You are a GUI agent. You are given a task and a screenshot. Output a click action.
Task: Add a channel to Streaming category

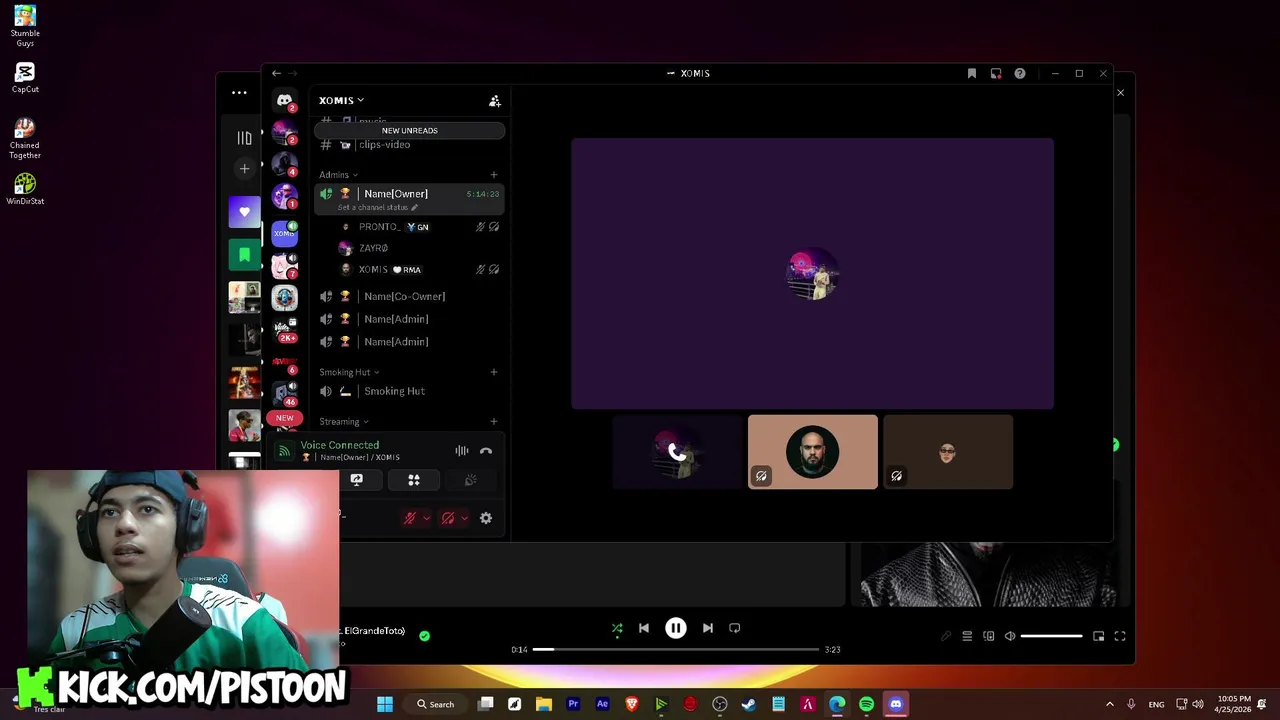coord(493,422)
